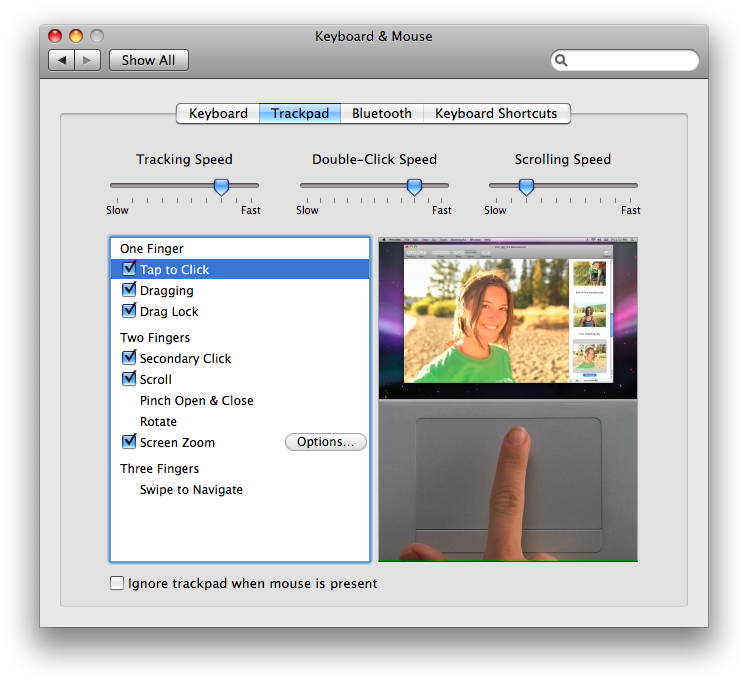
Task: Click the Scrolling Speed slider knob
Action: click(526, 186)
